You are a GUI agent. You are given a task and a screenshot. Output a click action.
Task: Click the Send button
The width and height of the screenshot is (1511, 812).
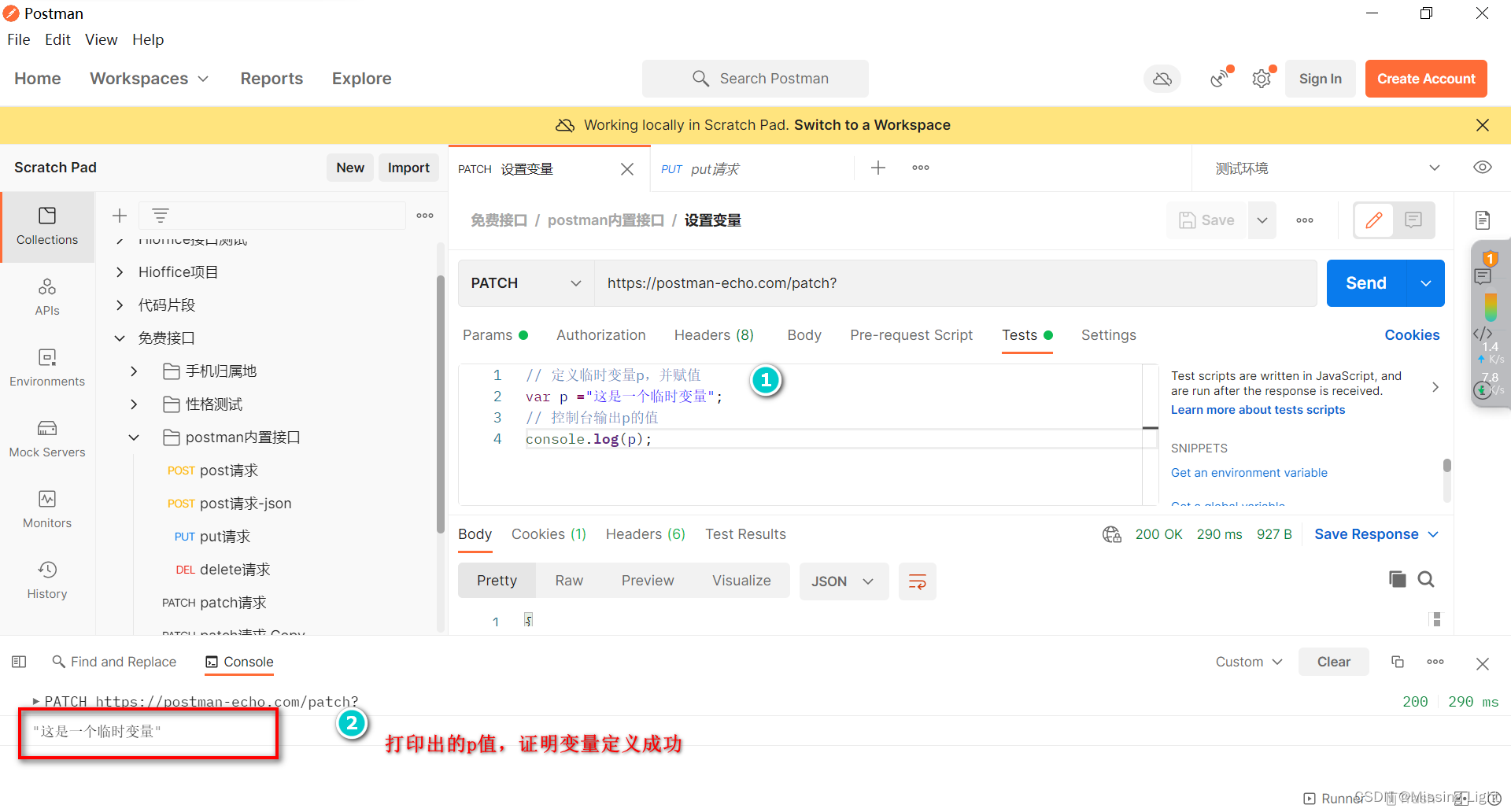pos(1365,282)
